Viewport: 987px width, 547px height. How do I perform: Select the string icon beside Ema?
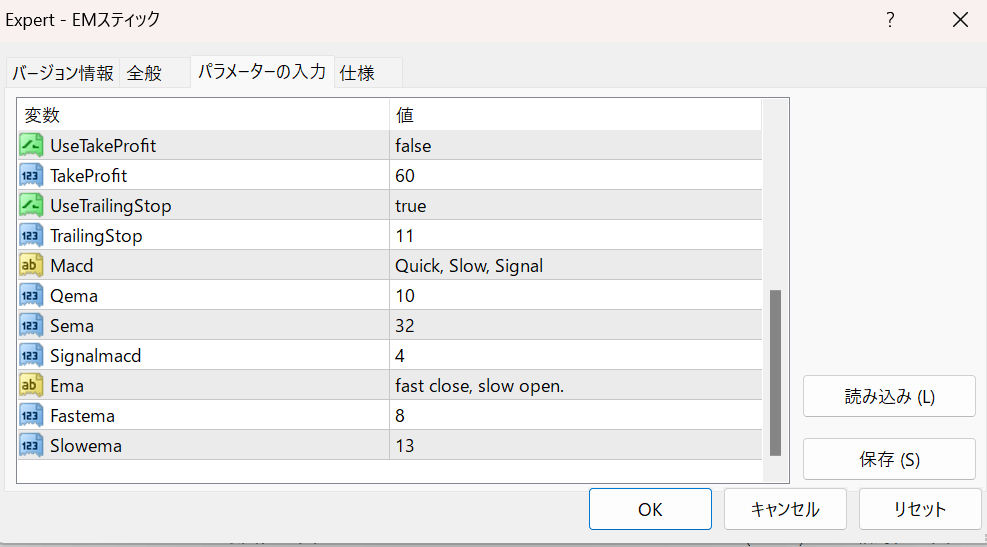click(31, 386)
